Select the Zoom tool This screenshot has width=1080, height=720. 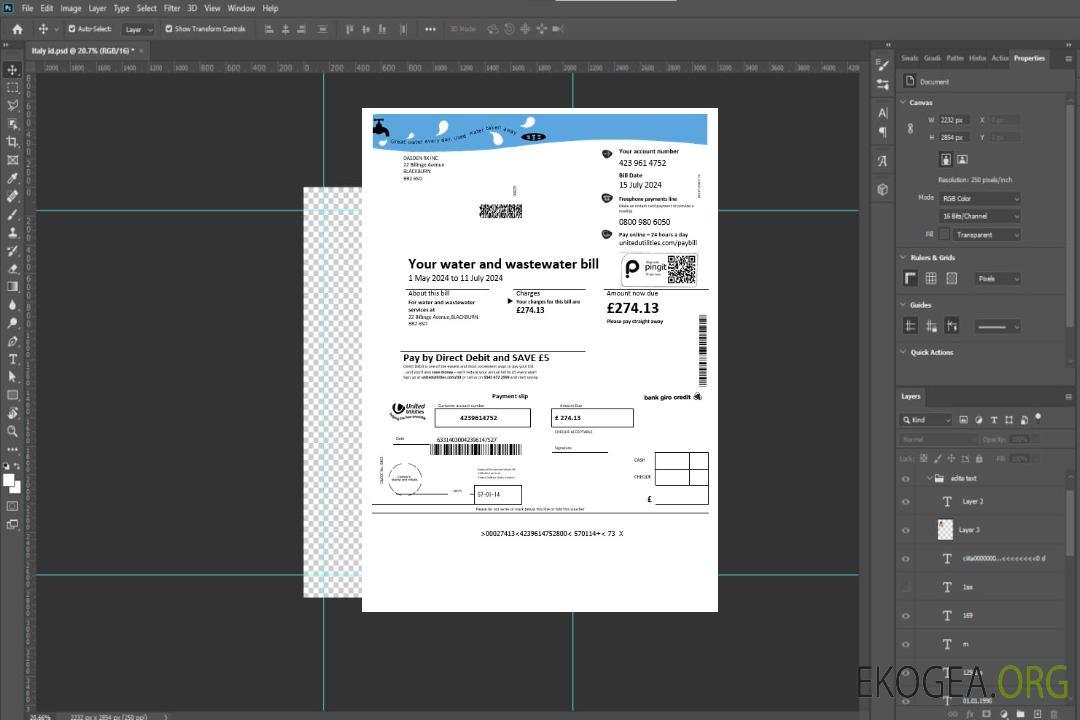tap(13, 431)
